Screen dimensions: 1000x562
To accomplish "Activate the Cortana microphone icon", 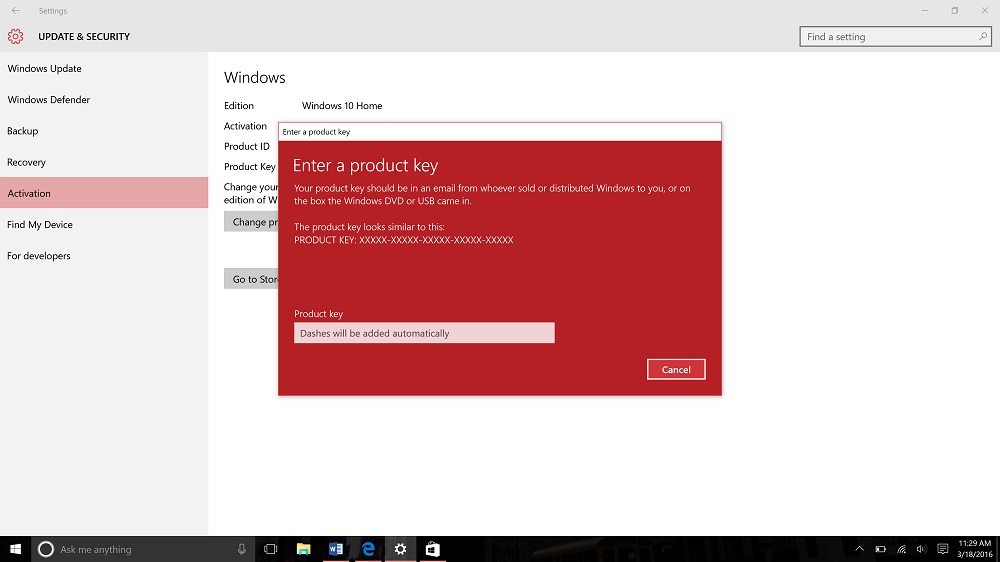I will [242, 549].
